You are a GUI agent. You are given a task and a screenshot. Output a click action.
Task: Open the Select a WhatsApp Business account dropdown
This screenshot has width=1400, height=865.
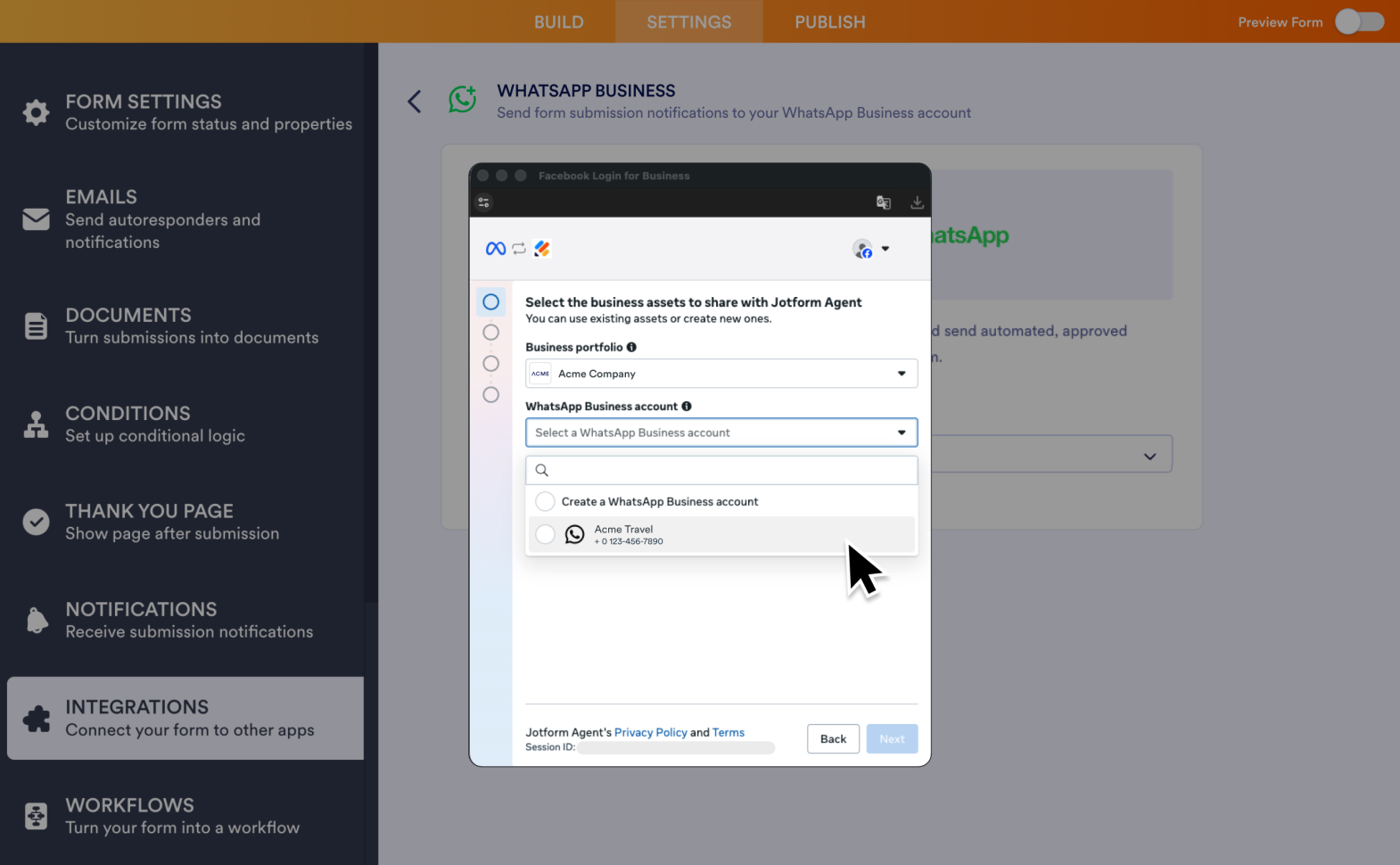(721, 432)
